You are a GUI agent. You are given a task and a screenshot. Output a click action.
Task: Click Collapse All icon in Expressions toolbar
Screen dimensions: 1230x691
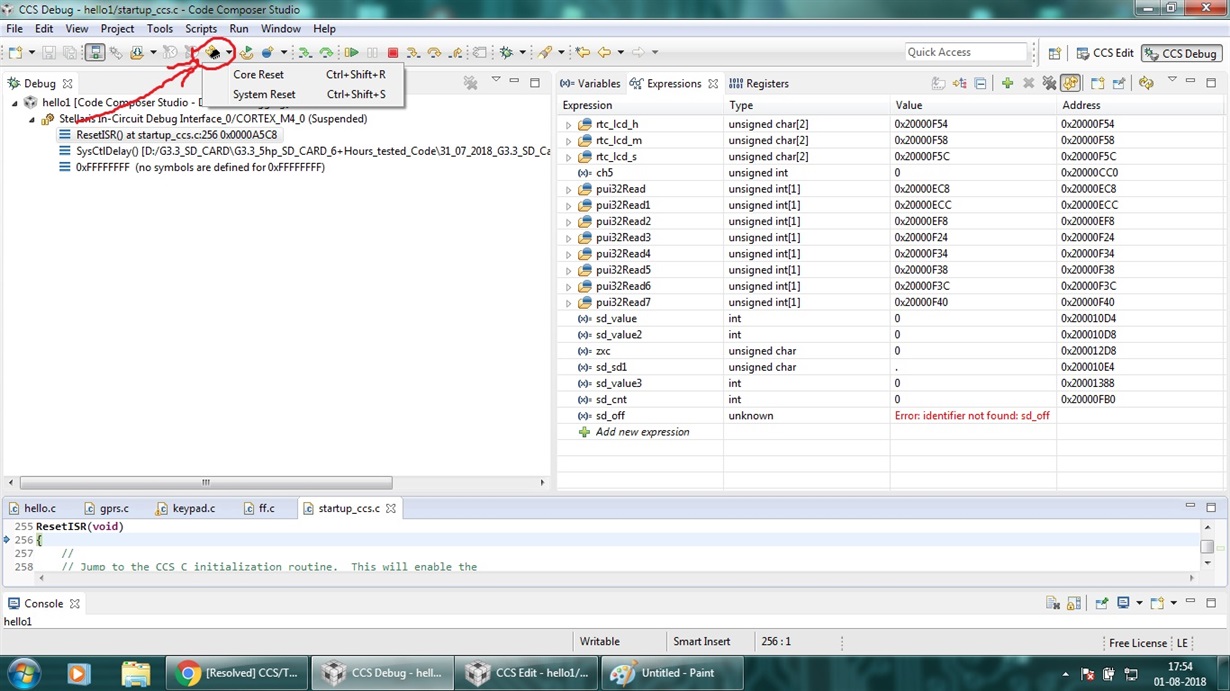pos(980,83)
